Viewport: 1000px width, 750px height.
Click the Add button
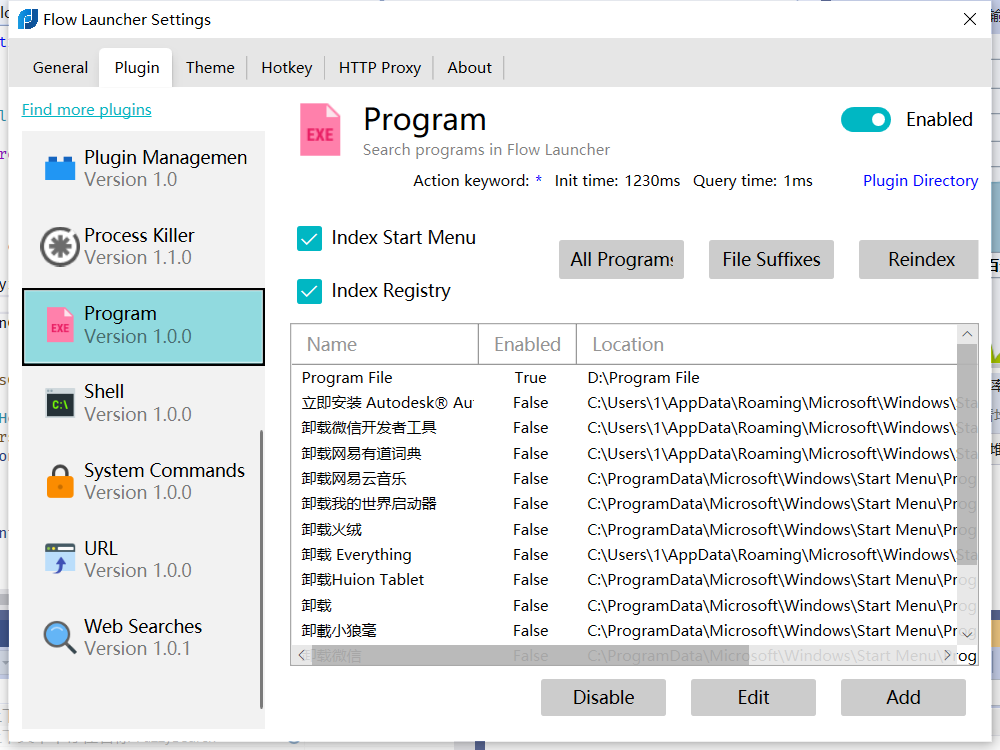(903, 697)
